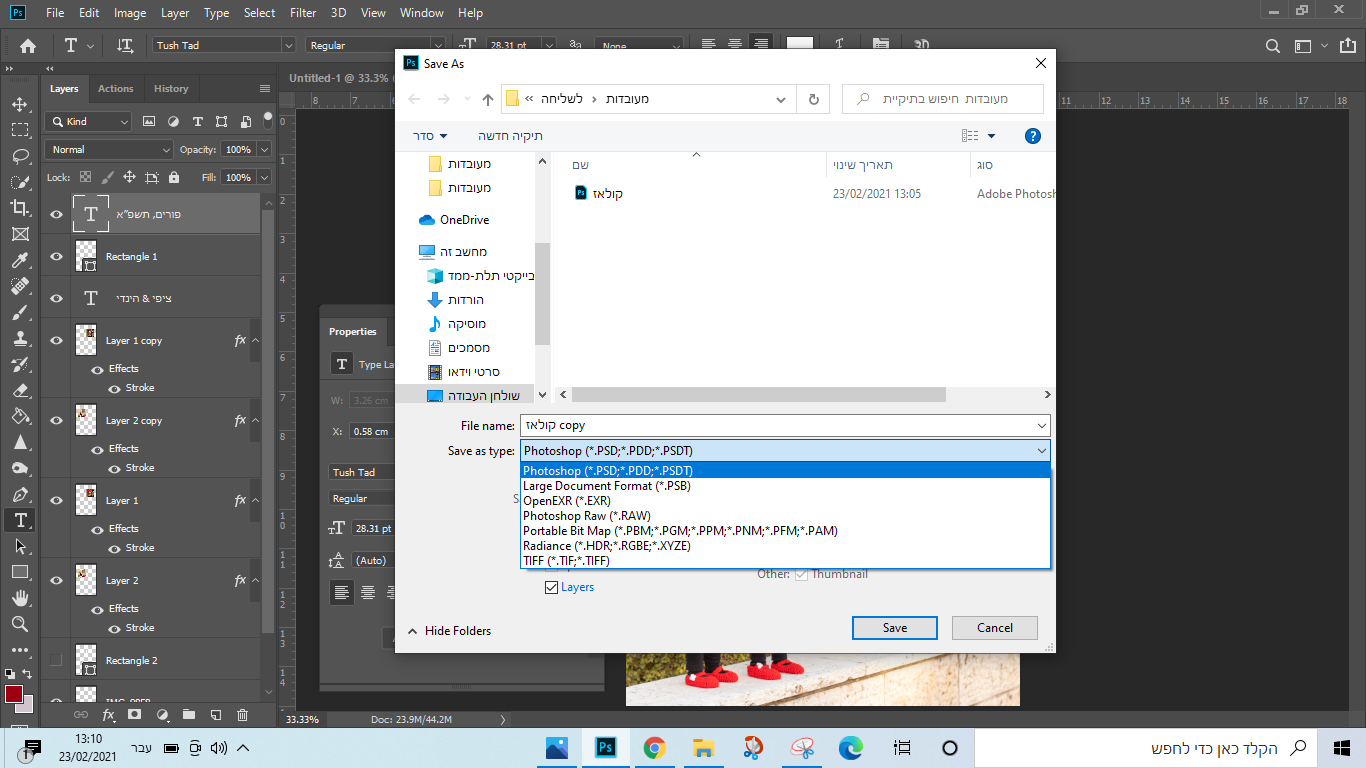Select the Brush tool
Screen dimensions: 1366x768
[x=20, y=312]
